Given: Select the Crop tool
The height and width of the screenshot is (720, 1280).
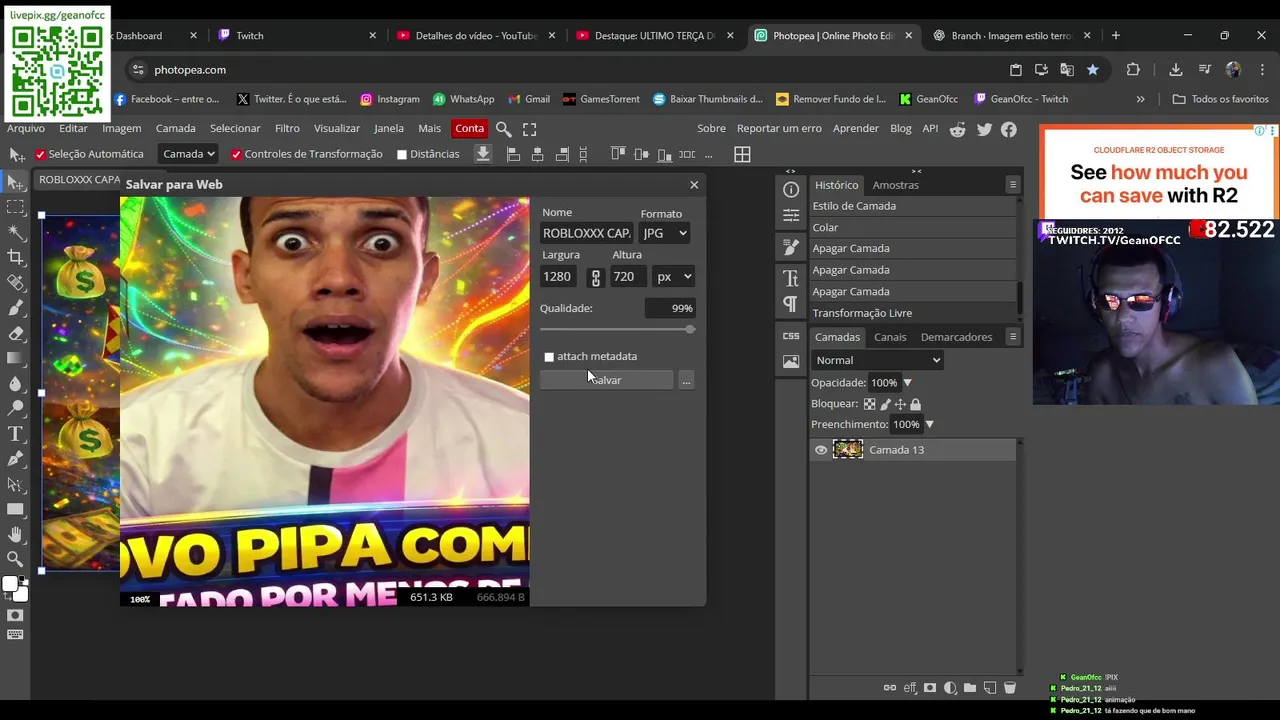Looking at the screenshot, I should tap(15, 257).
